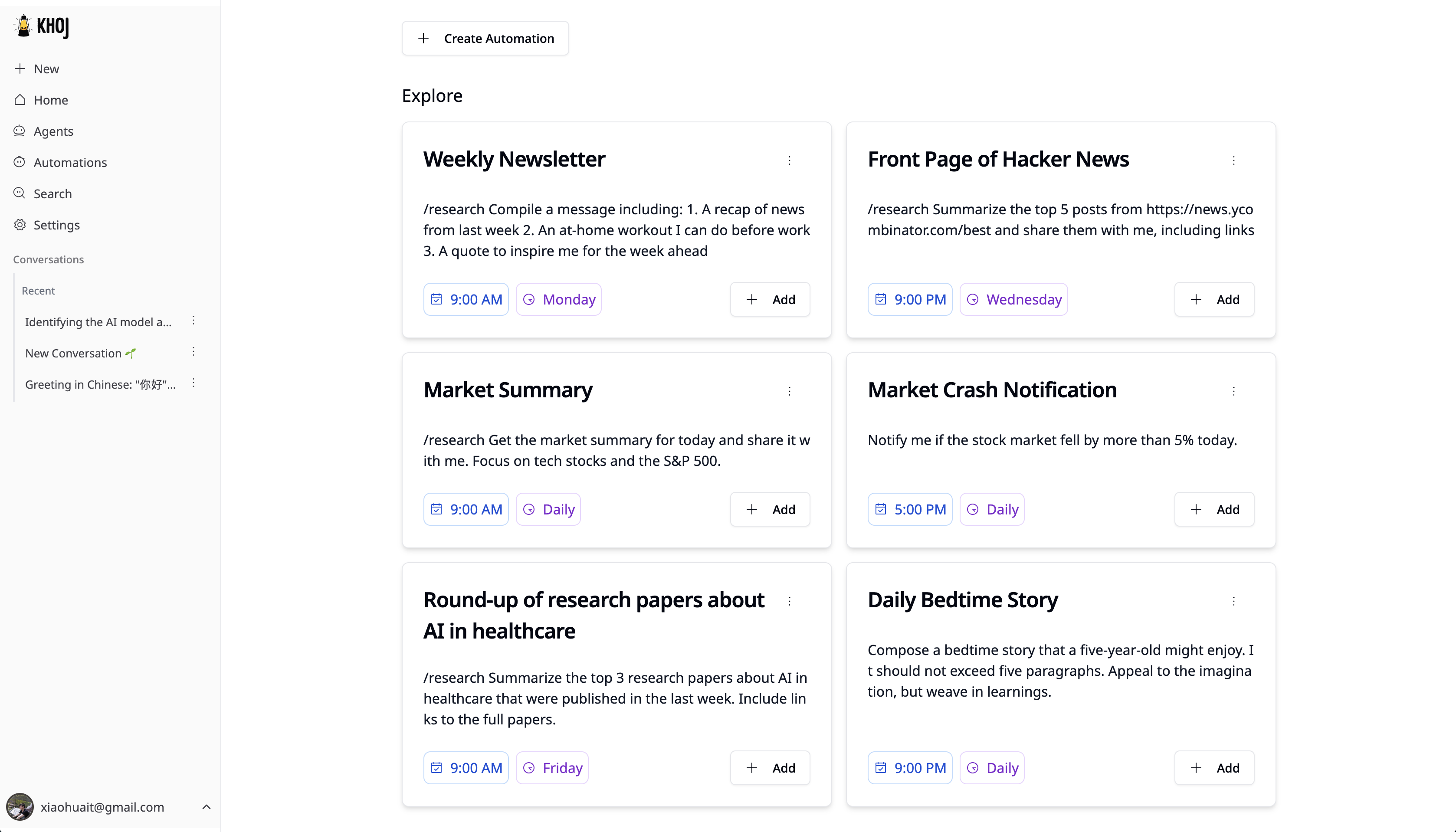
Task: Open options for Greeting in Chinese conversation
Action: pos(193,383)
